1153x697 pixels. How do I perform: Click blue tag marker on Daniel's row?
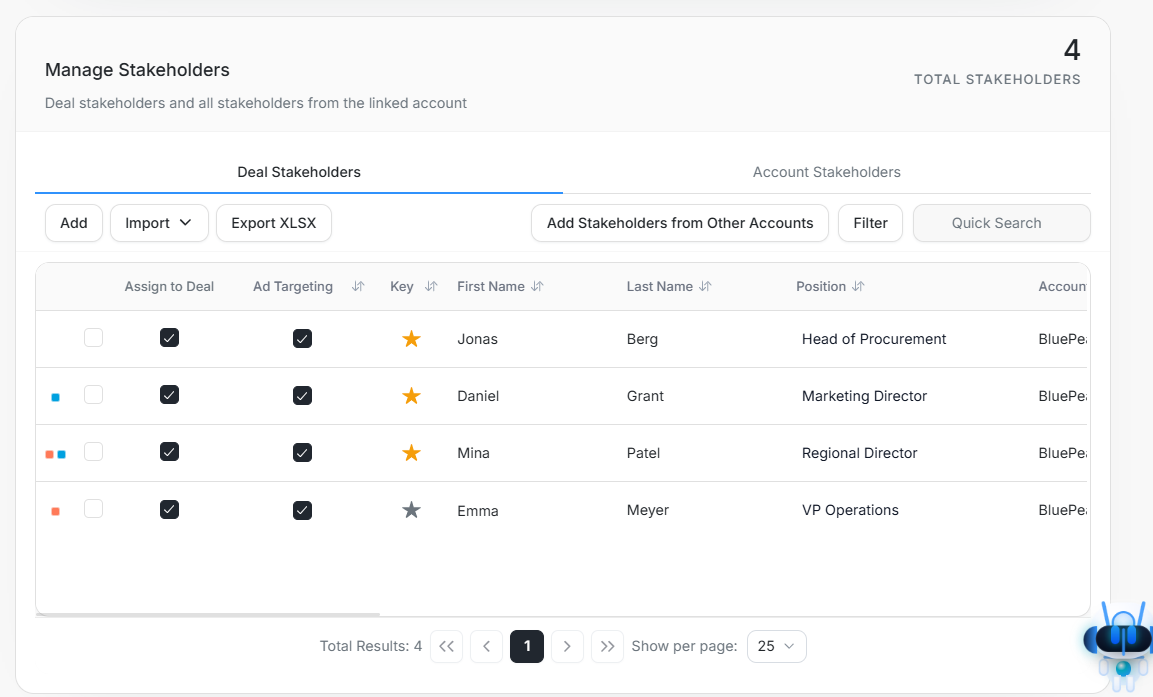point(55,398)
